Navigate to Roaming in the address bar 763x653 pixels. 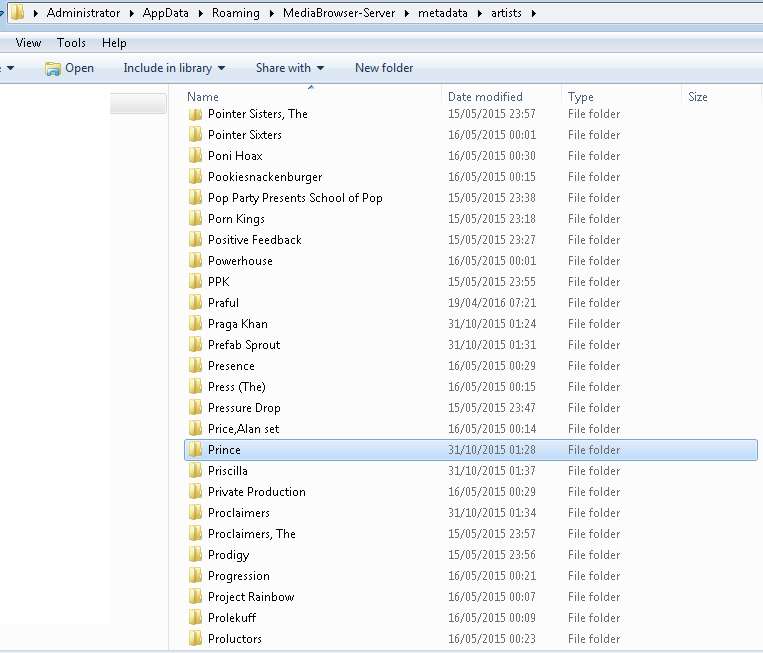click(x=236, y=13)
